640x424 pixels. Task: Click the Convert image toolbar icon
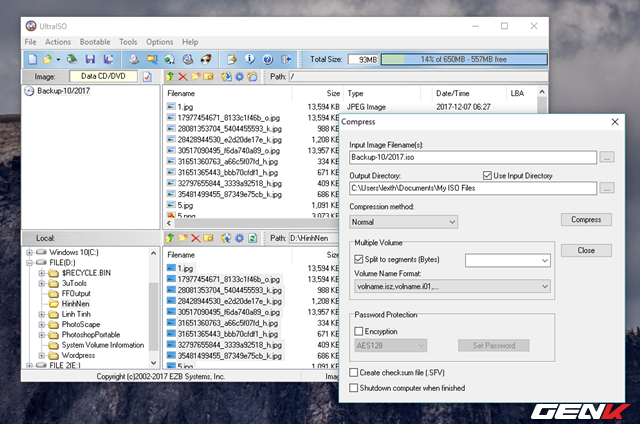(152, 60)
